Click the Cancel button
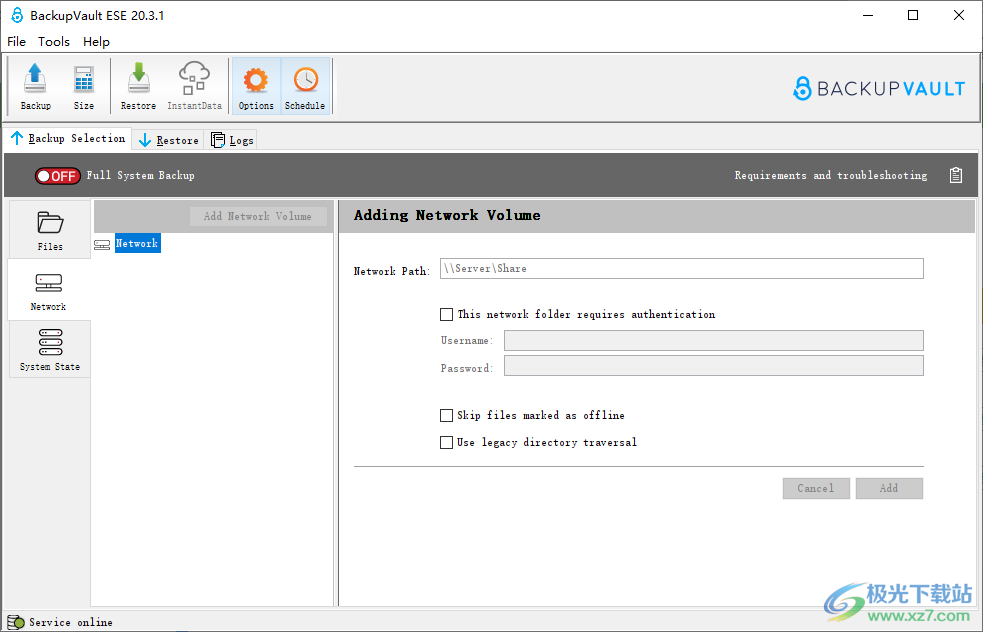Viewport: 983px width, 632px height. click(816, 488)
